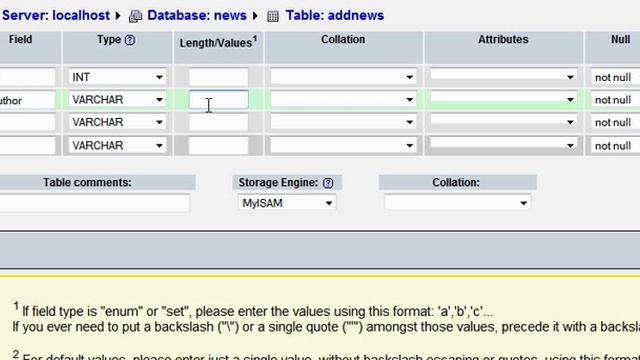
Task: Open the third row VARCHAR type dropdown
Action: 118,122
